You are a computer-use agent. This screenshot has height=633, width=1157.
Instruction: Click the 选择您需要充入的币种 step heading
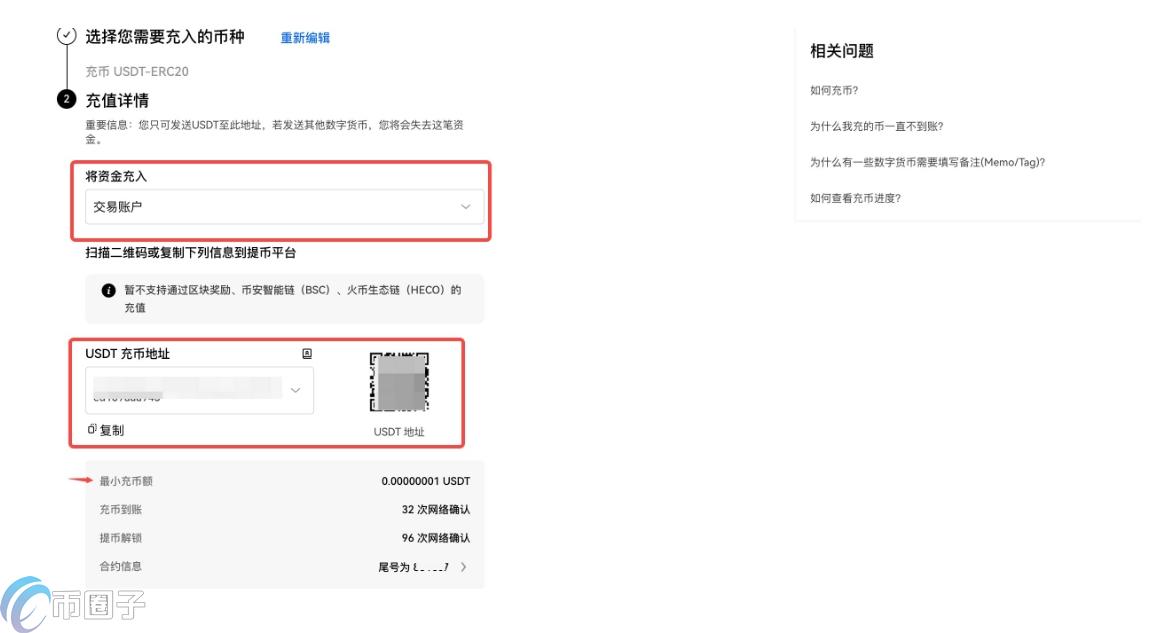[165, 37]
